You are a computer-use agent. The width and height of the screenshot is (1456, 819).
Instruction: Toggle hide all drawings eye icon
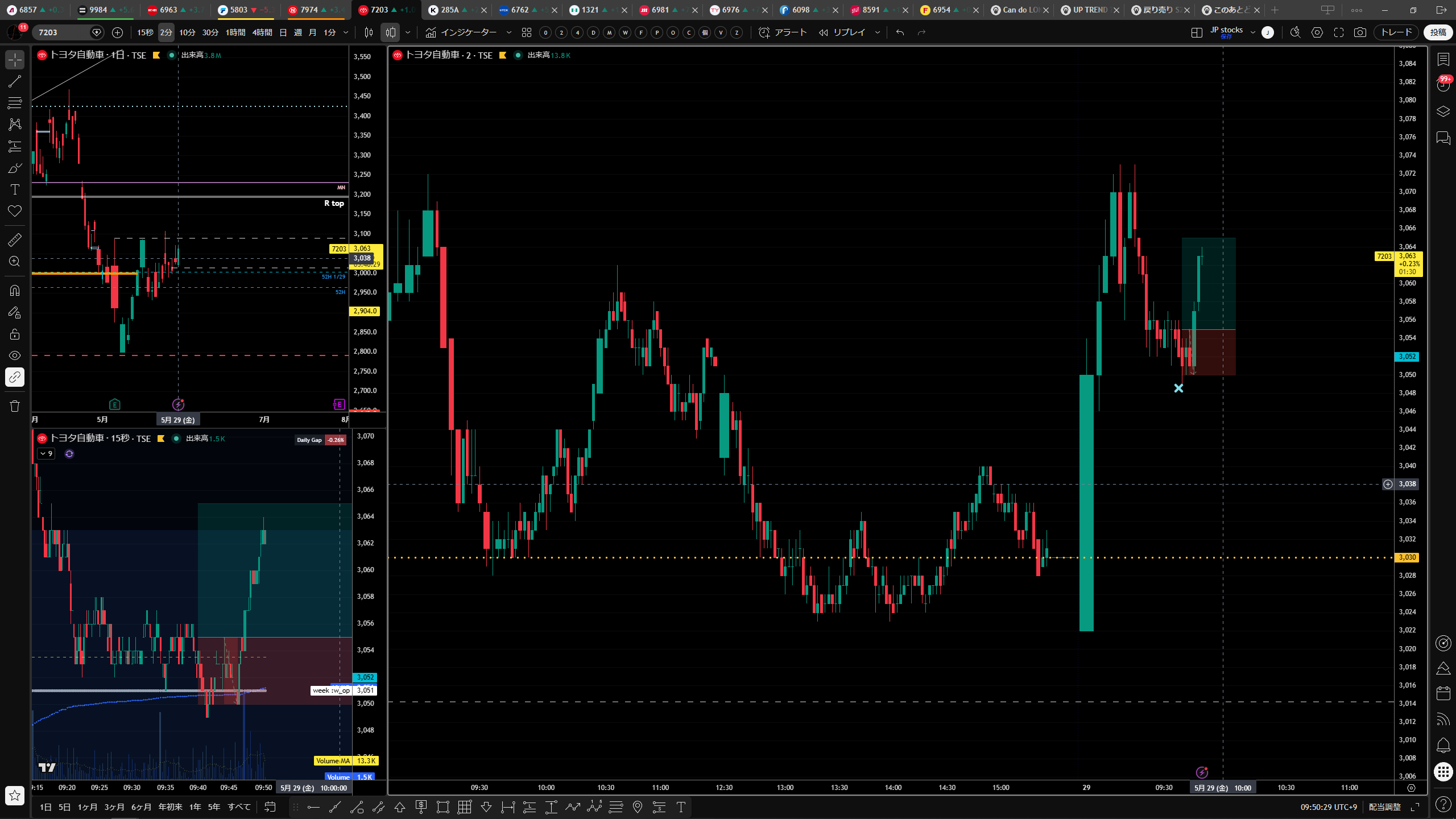pos(15,355)
